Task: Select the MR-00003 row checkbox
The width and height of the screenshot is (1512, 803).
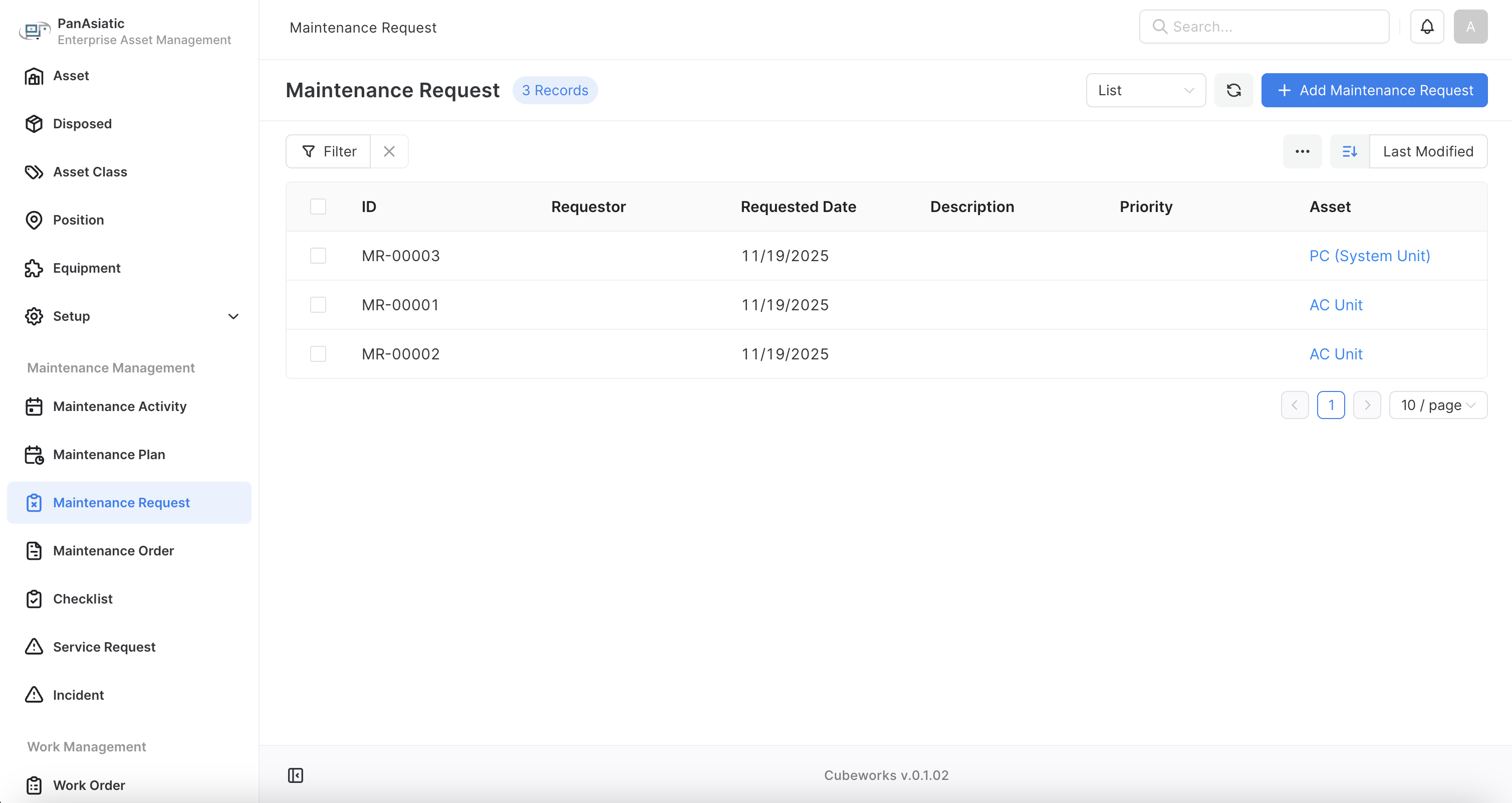Action: click(x=318, y=256)
